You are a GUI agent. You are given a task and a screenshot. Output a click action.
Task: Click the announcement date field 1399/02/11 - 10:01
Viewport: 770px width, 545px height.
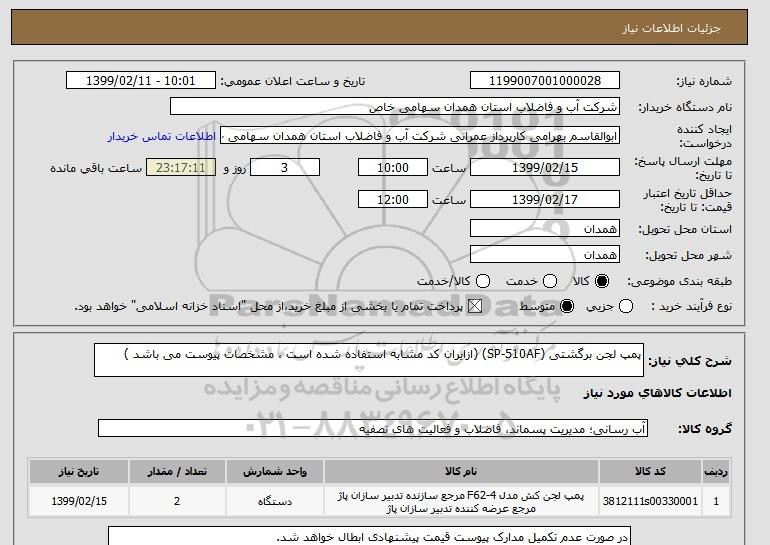141,81
